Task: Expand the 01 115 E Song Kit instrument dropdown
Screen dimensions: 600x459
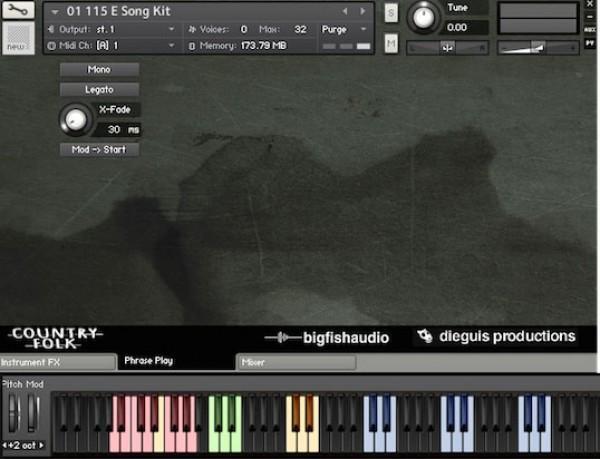Action: point(55,12)
